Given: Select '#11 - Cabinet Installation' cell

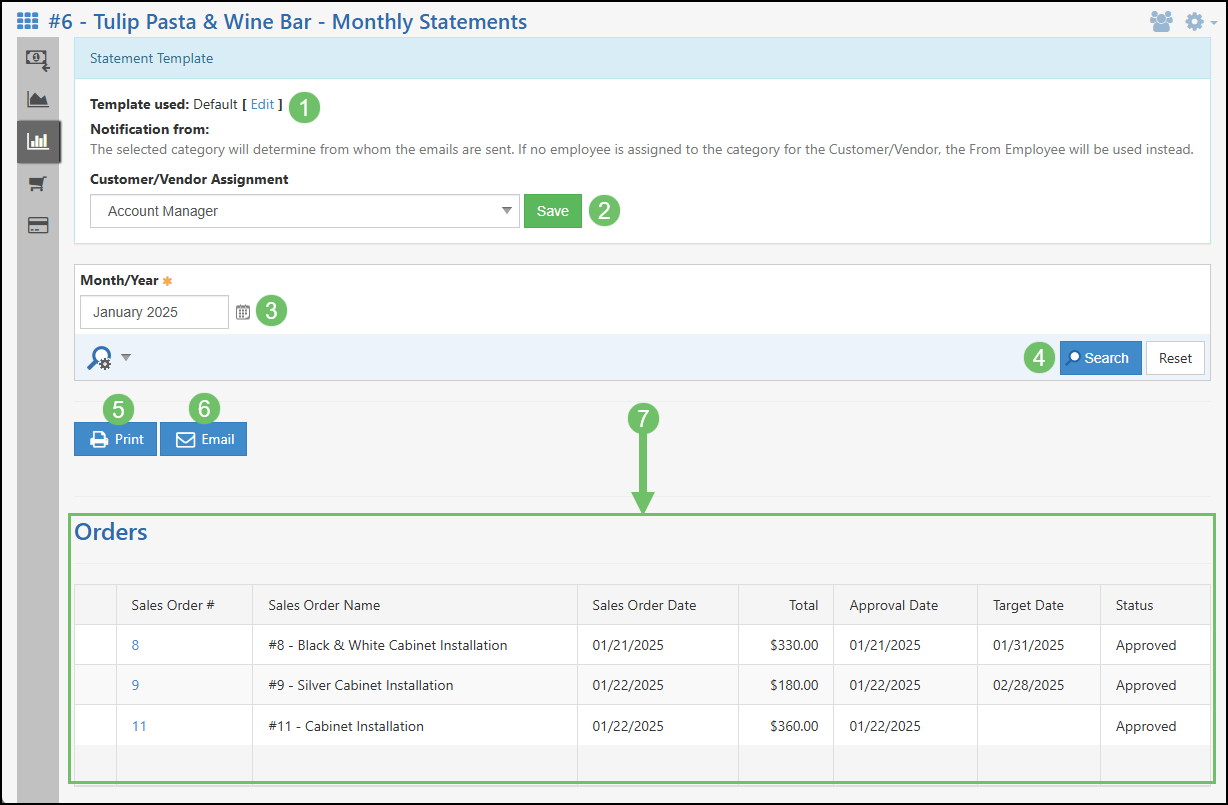Looking at the screenshot, I should tap(415, 726).
